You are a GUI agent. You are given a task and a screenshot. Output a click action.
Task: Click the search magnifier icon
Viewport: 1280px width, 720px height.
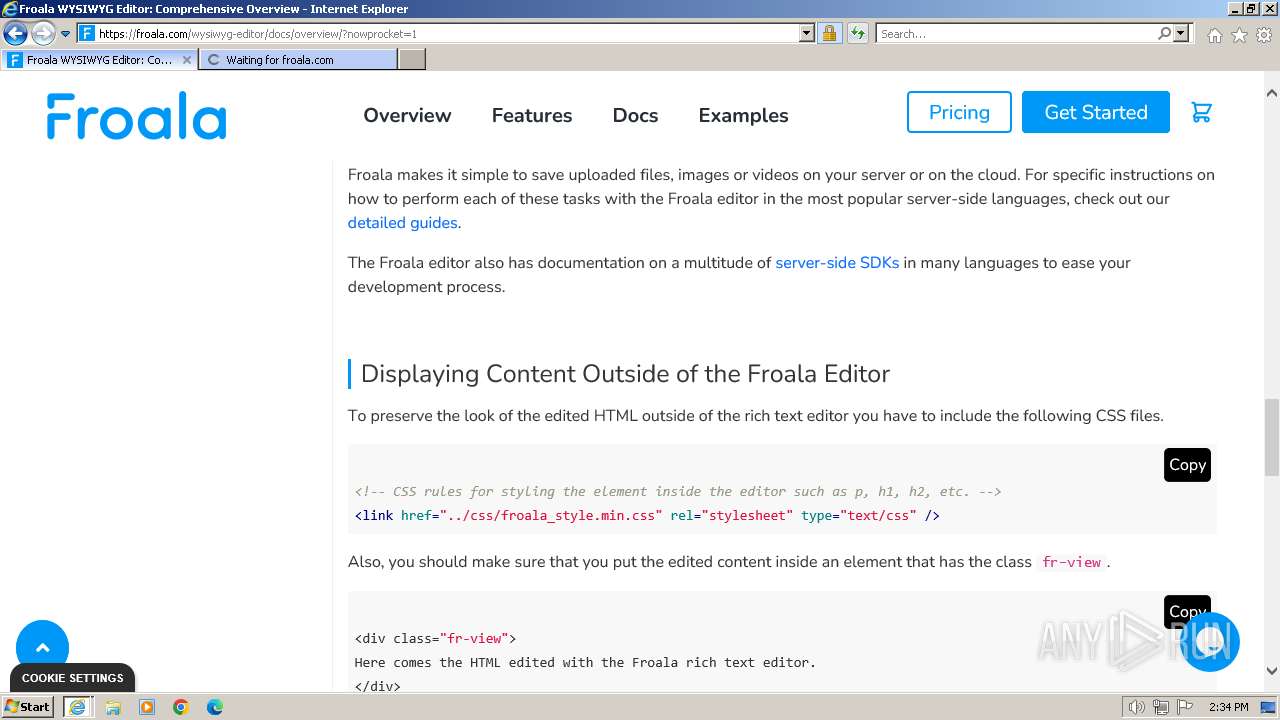(1164, 33)
